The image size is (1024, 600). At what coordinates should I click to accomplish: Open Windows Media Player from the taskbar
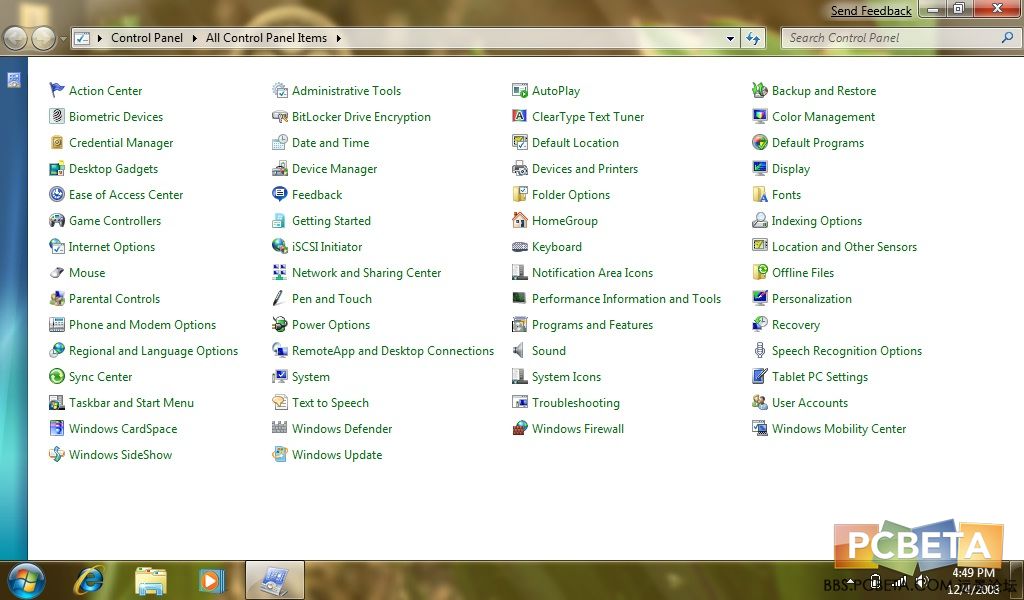(210, 579)
